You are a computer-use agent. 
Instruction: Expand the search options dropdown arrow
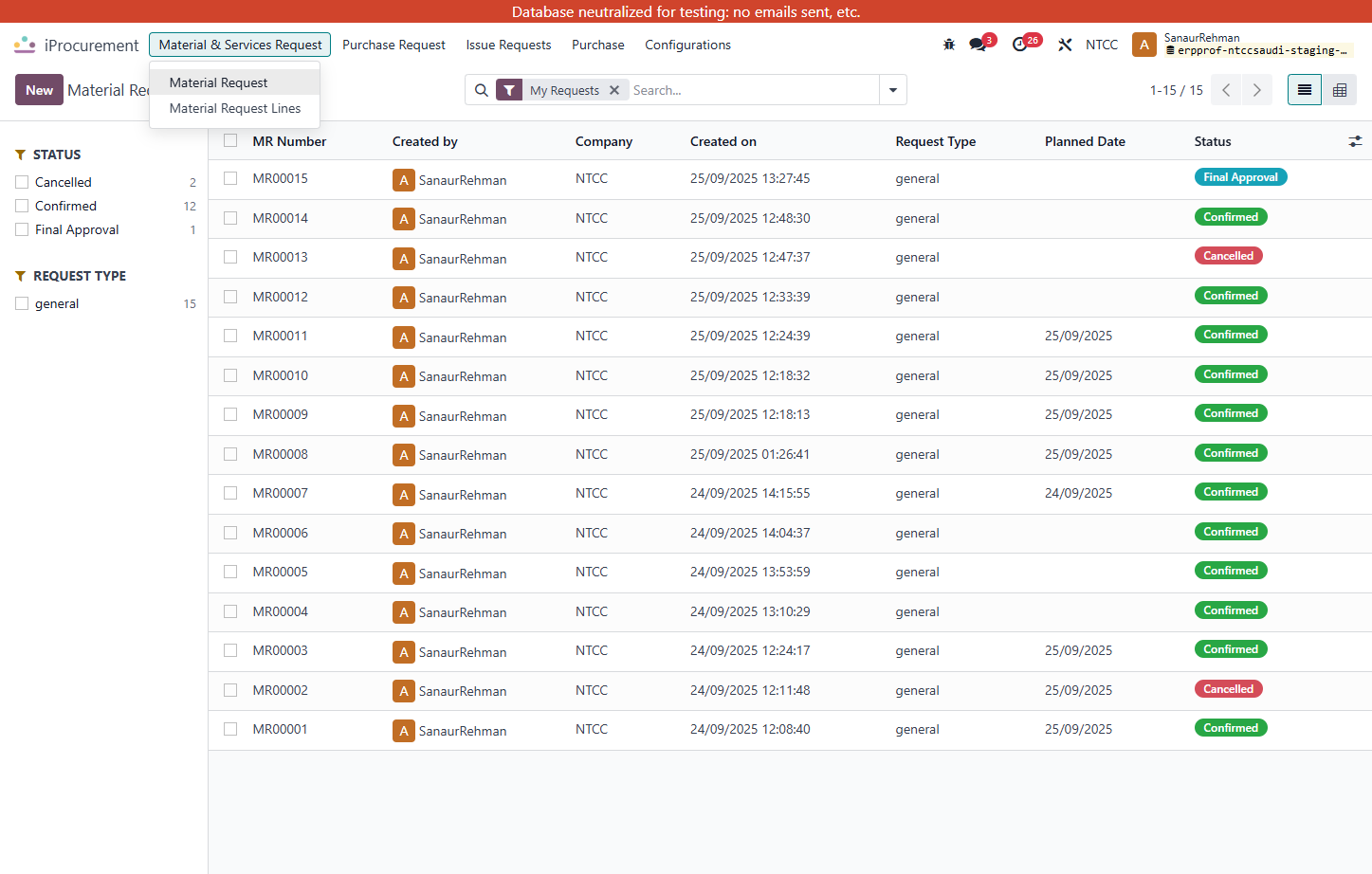click(893, 90)
